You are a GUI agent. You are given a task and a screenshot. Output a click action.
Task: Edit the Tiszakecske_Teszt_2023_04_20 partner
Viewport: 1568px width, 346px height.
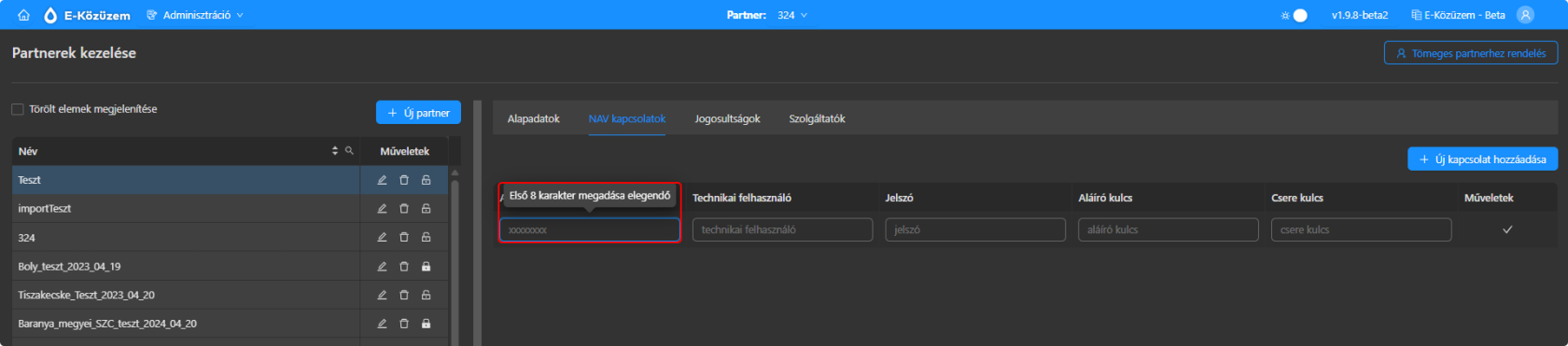click(382, 295)
